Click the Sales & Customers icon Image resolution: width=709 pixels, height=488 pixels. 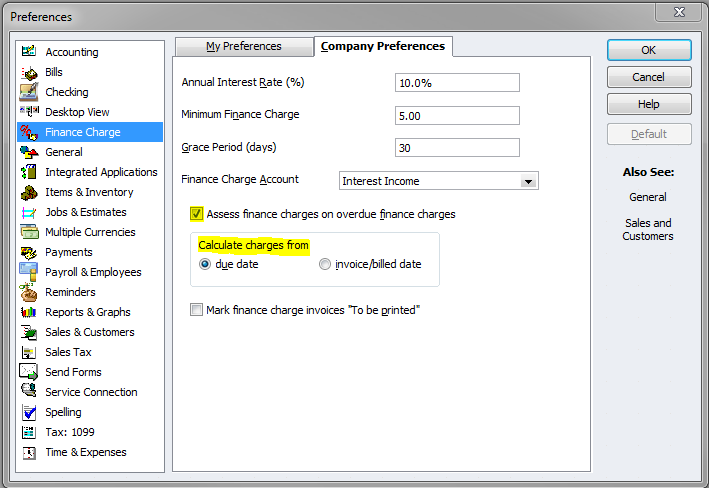(29, 332)
